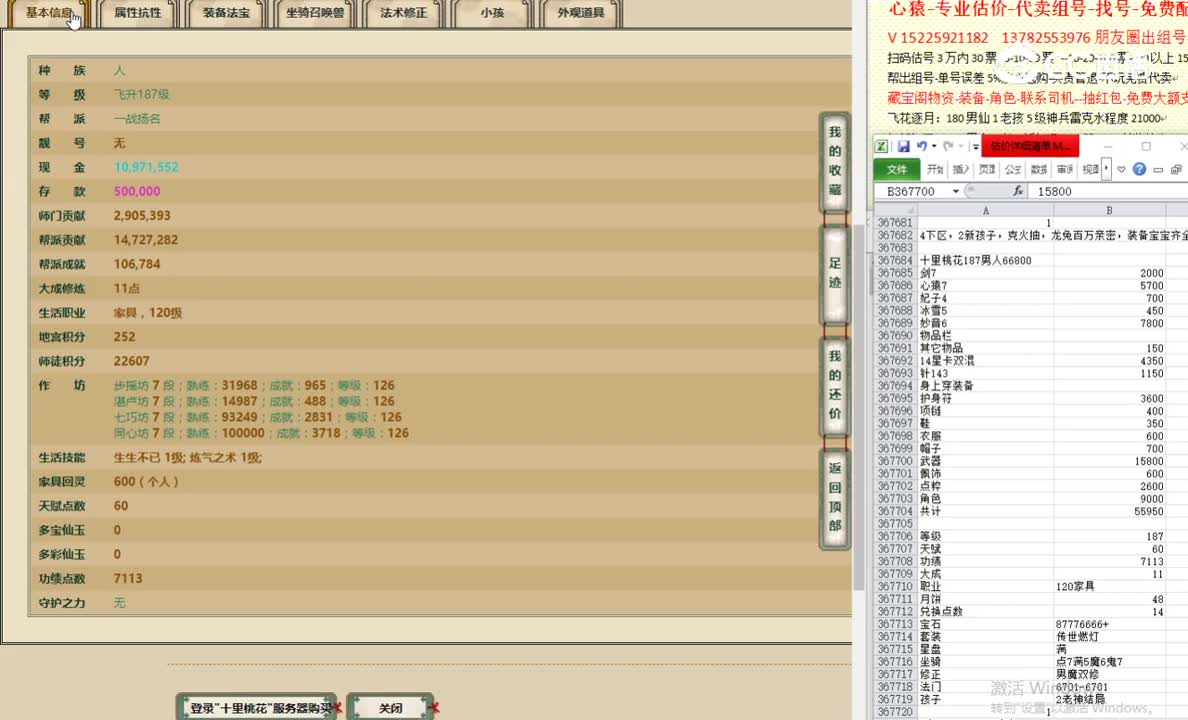Open the Customize Quick Access Toolbar dropdown
1188x720 pixels.
[x=975, y=146]
